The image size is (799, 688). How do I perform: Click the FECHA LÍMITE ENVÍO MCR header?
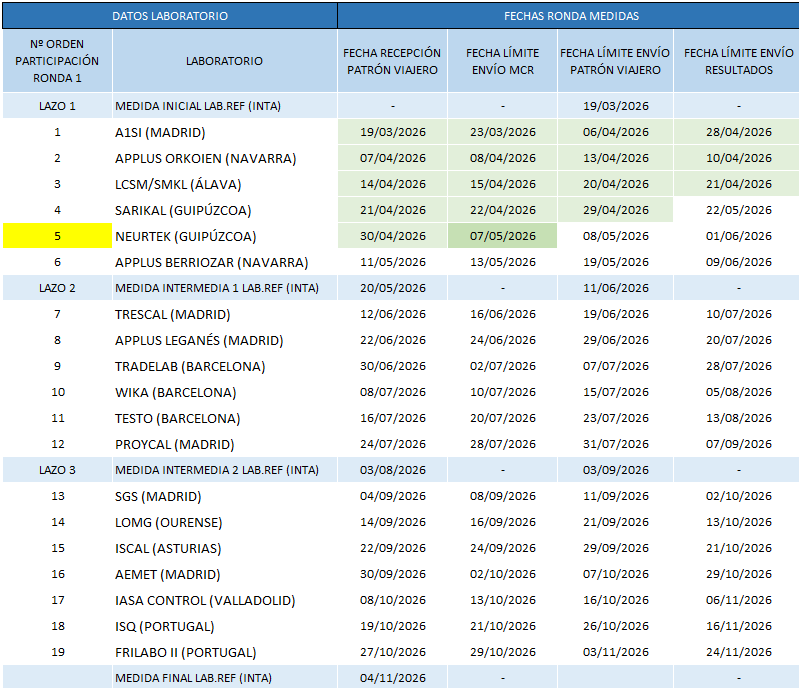click(x=502, y=61)
